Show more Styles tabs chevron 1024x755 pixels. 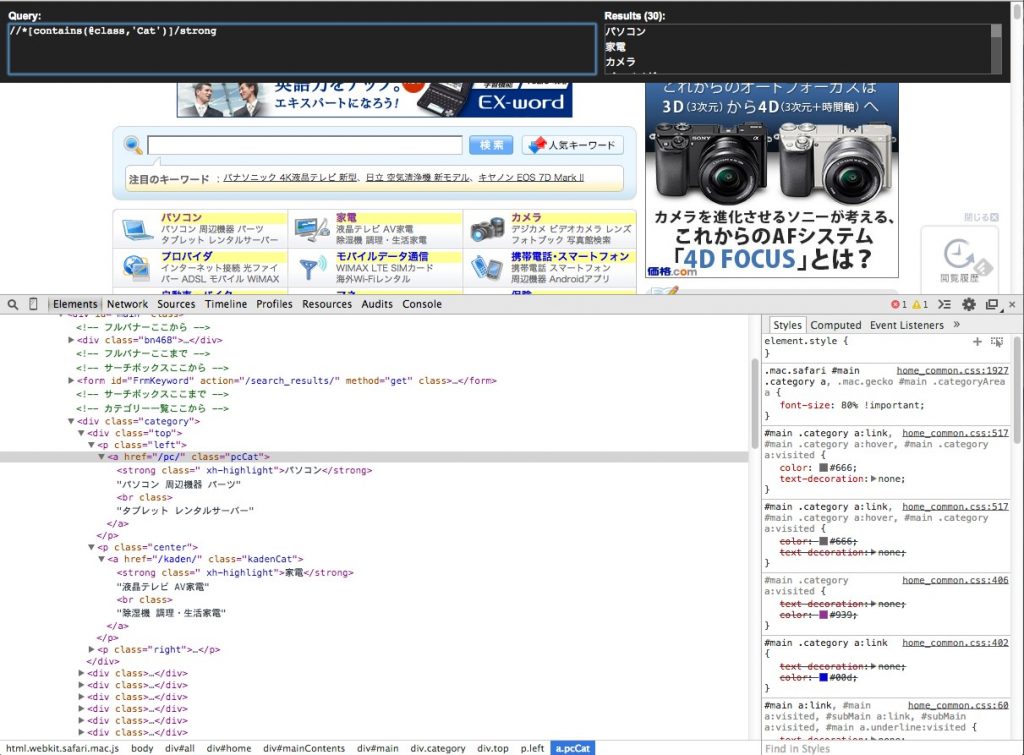click(x=957, y=325)
